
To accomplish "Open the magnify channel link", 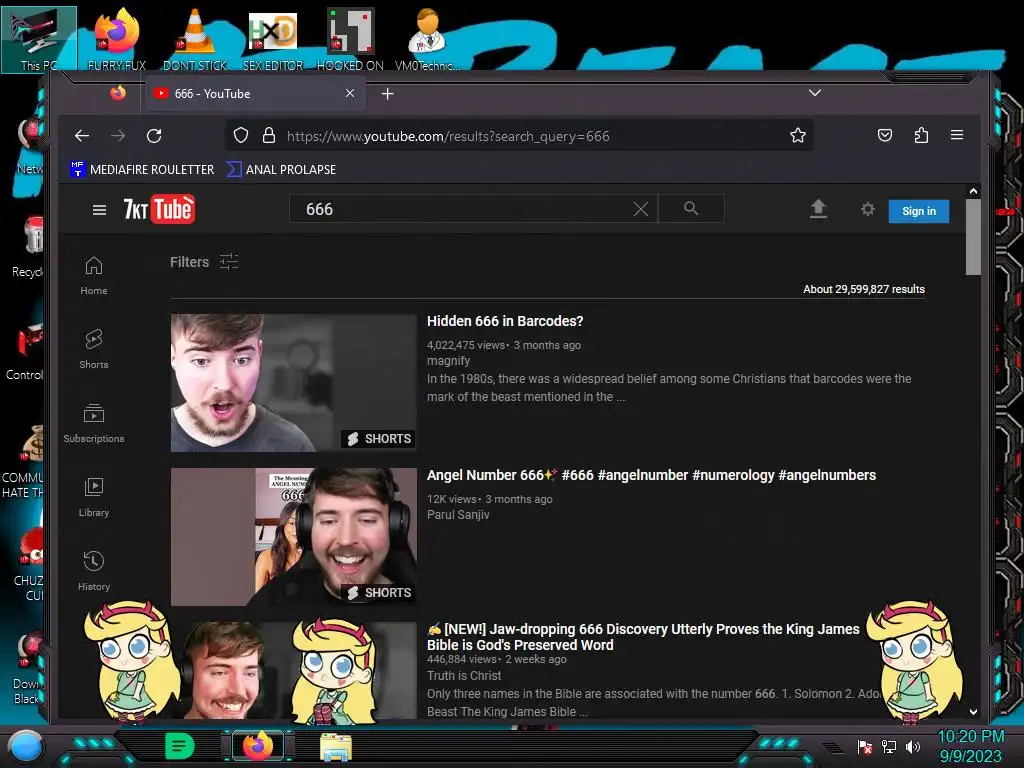I will click(448, 360).
